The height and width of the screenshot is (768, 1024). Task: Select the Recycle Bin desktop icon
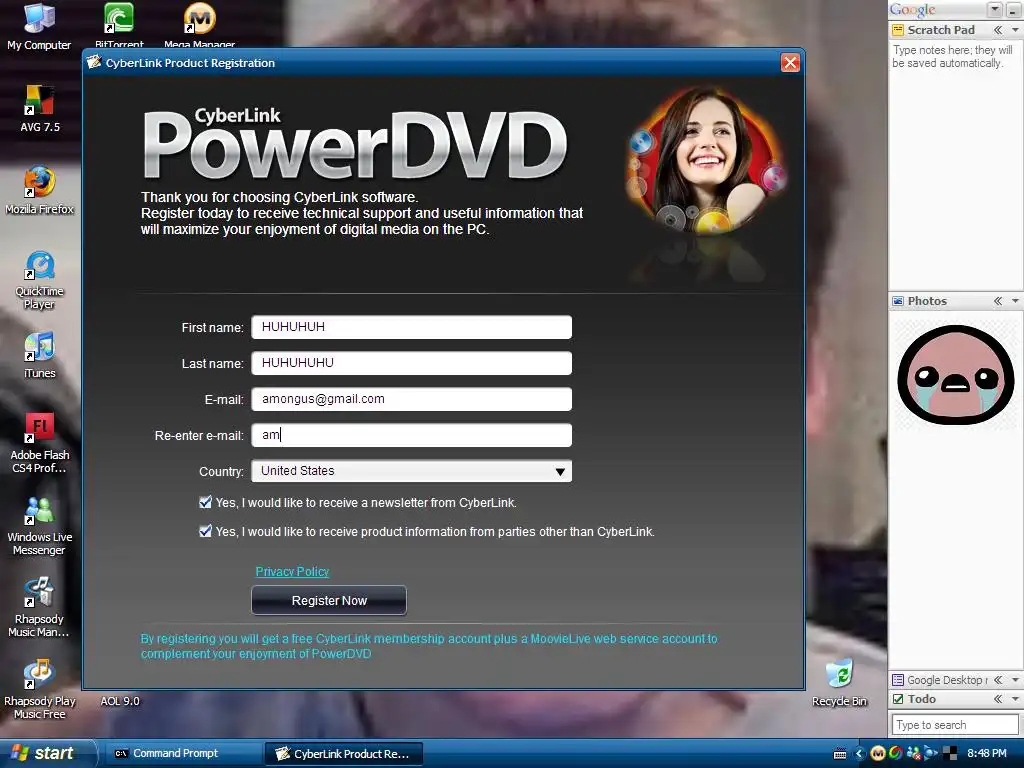tap(840, 683)
